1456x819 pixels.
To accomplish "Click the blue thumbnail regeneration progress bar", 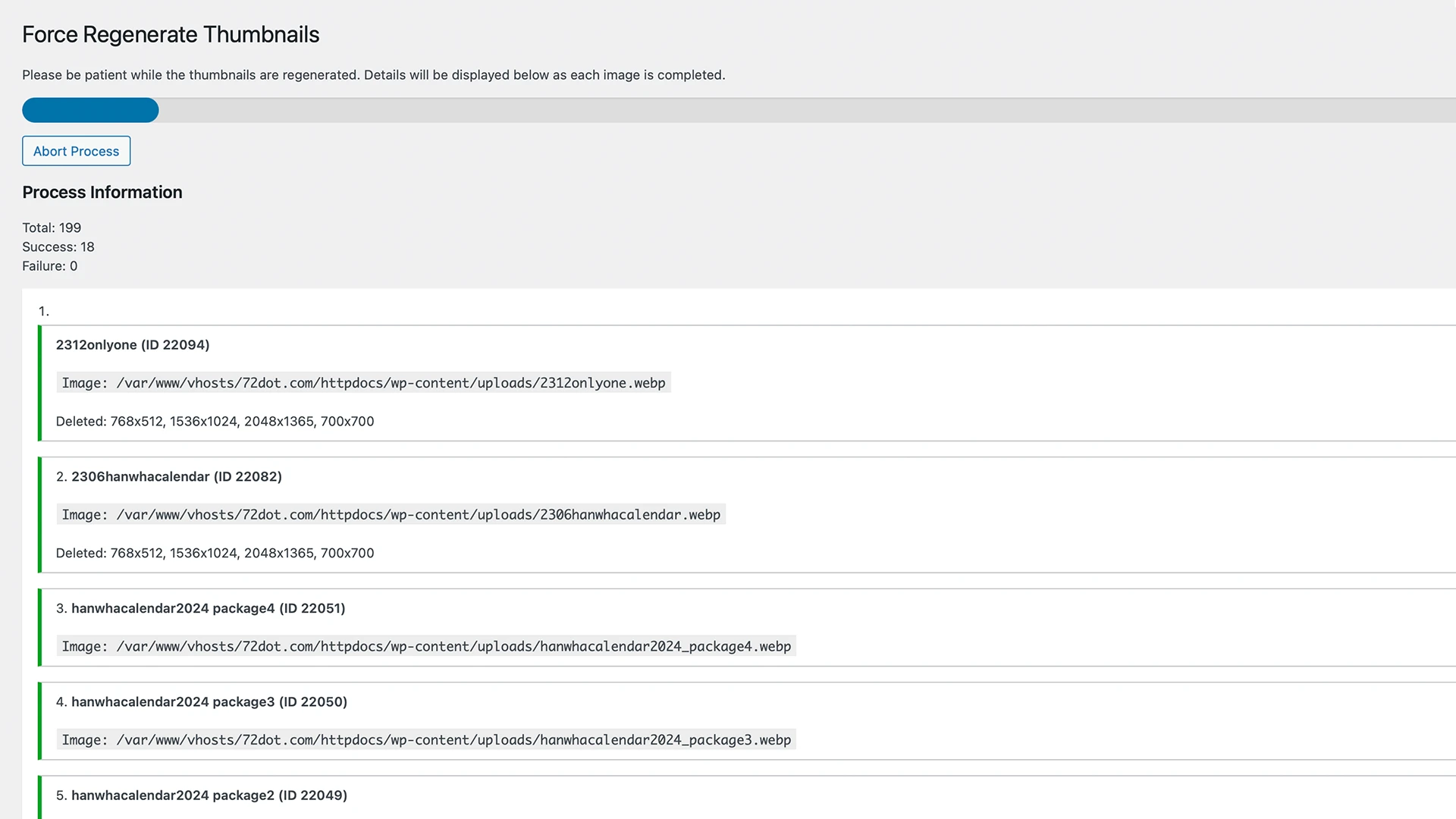I will pos(90,111).
